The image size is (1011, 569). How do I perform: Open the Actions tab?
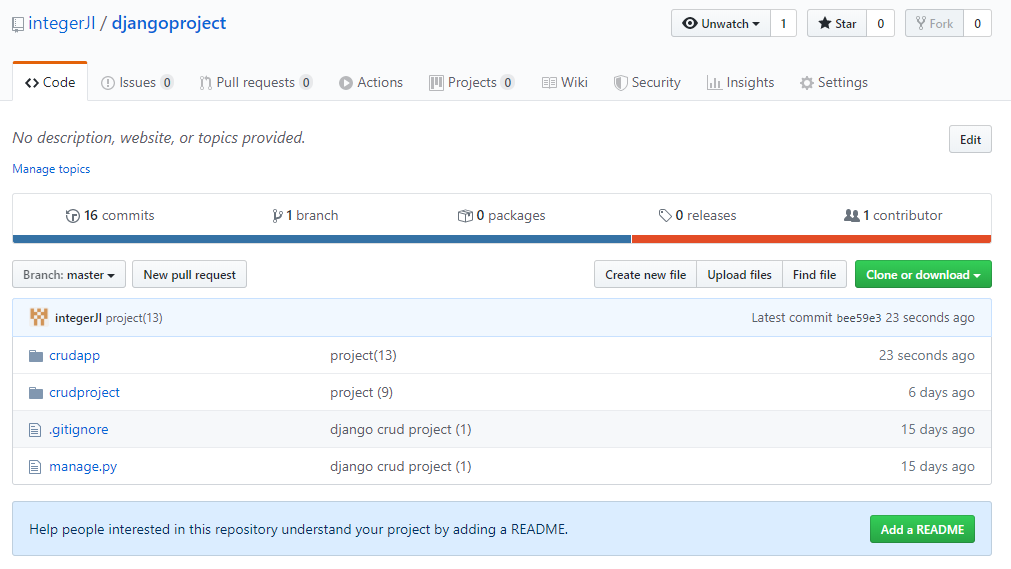pyautogui.click(x=371, y=83)
